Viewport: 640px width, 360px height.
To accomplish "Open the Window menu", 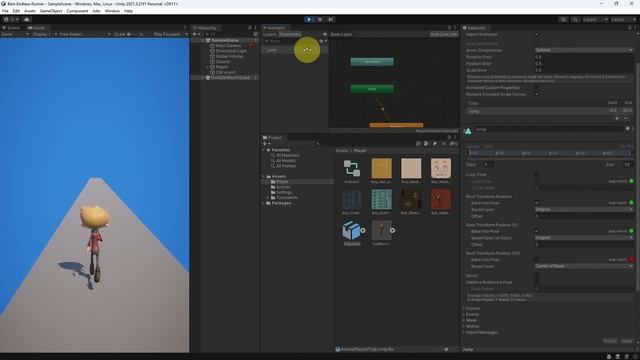I will pyautogui.click(x=112, y=11).
